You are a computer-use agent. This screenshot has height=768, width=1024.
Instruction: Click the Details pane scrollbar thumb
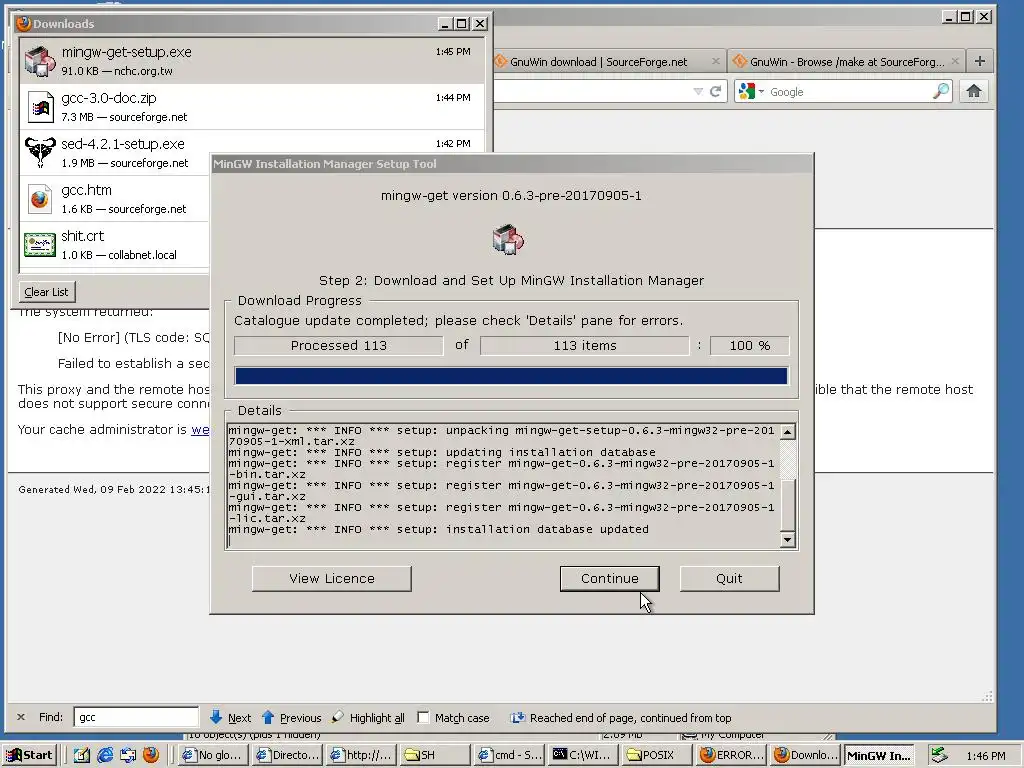click(x=788, y=506)
